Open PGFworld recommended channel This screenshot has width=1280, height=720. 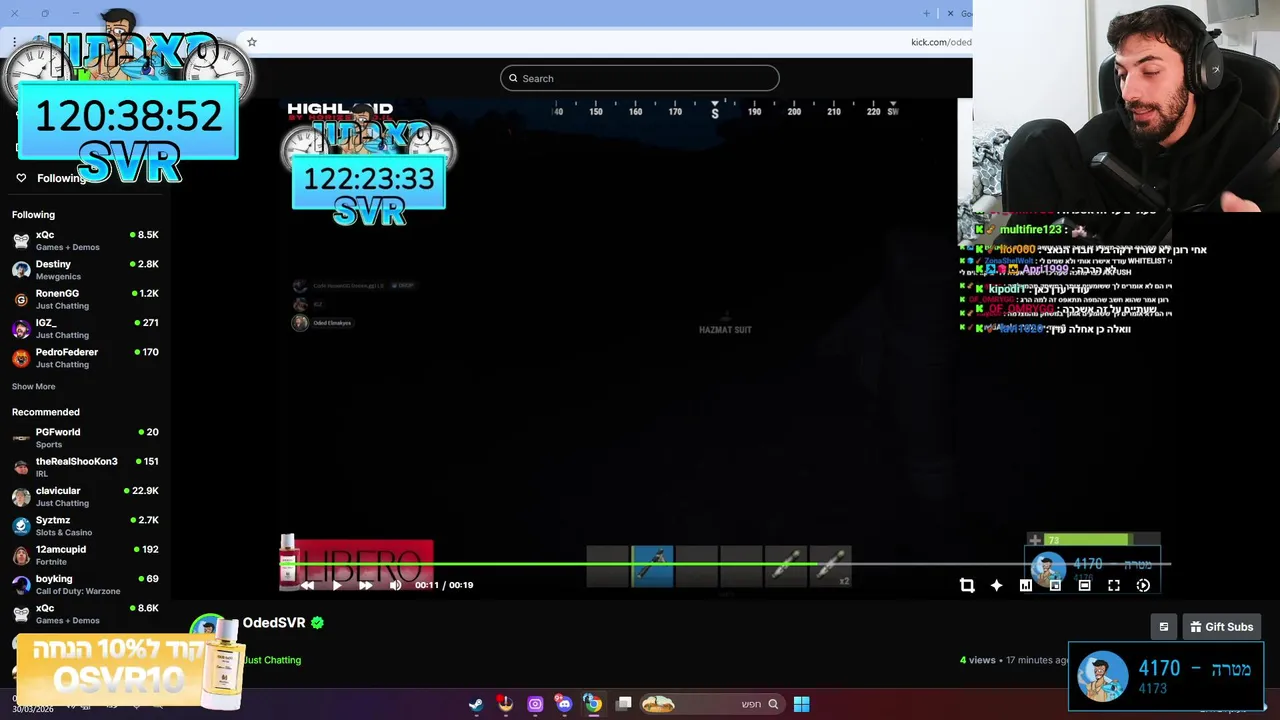coord(85,437)
